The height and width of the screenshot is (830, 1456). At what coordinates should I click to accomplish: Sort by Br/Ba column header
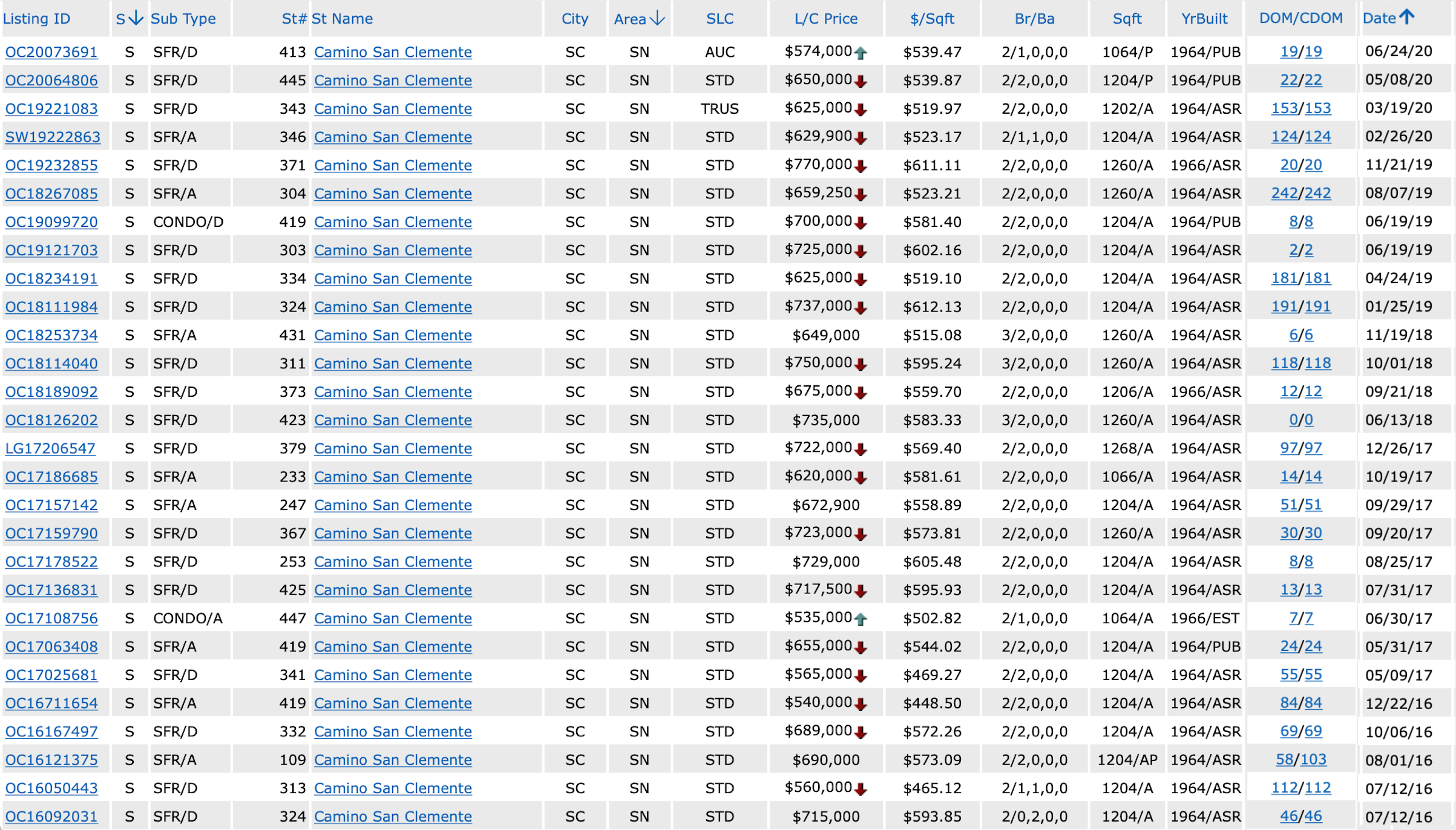pyautogui.click(x=1034, y=19)
